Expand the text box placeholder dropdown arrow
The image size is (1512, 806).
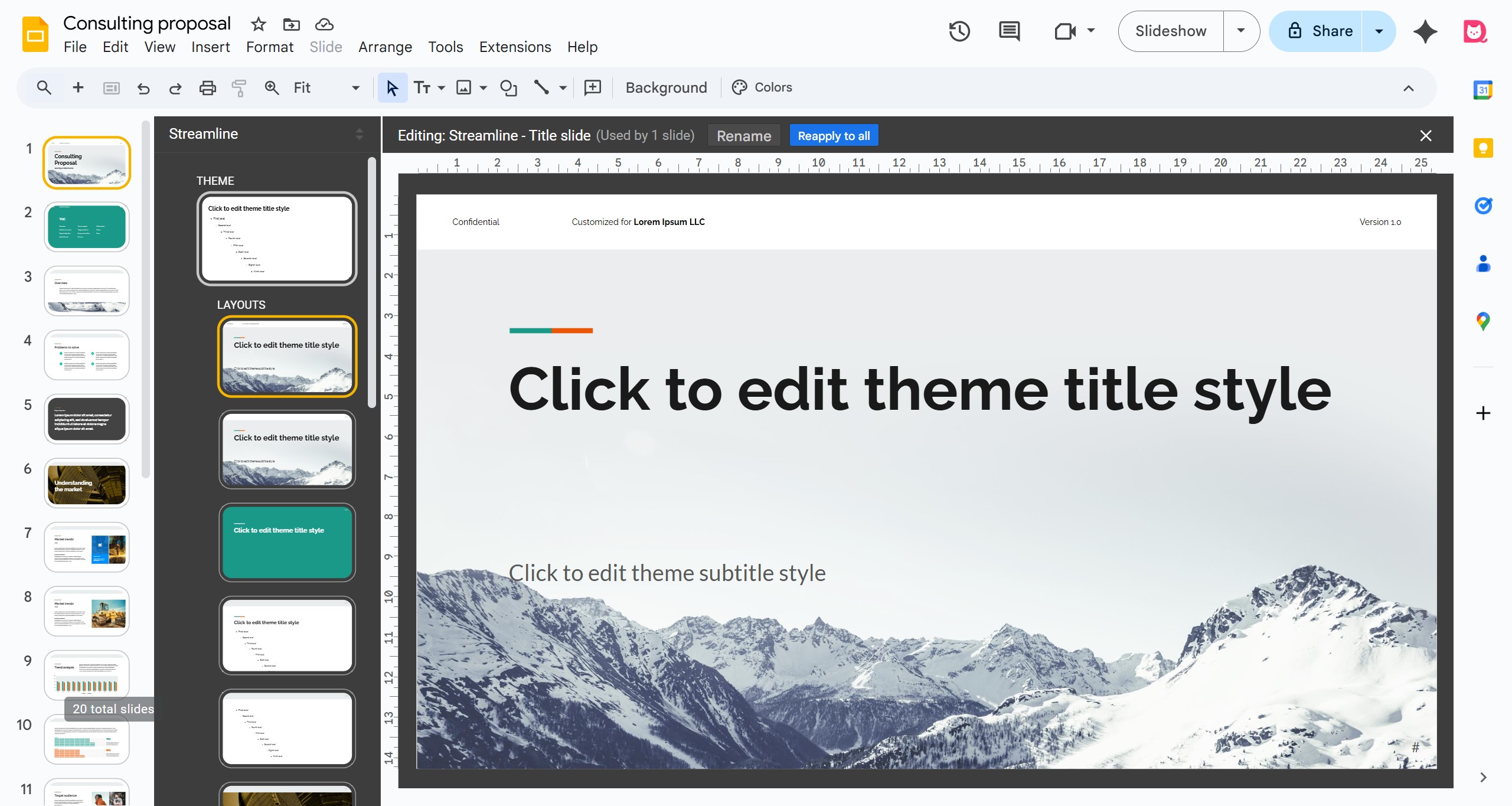click(441, 88)
